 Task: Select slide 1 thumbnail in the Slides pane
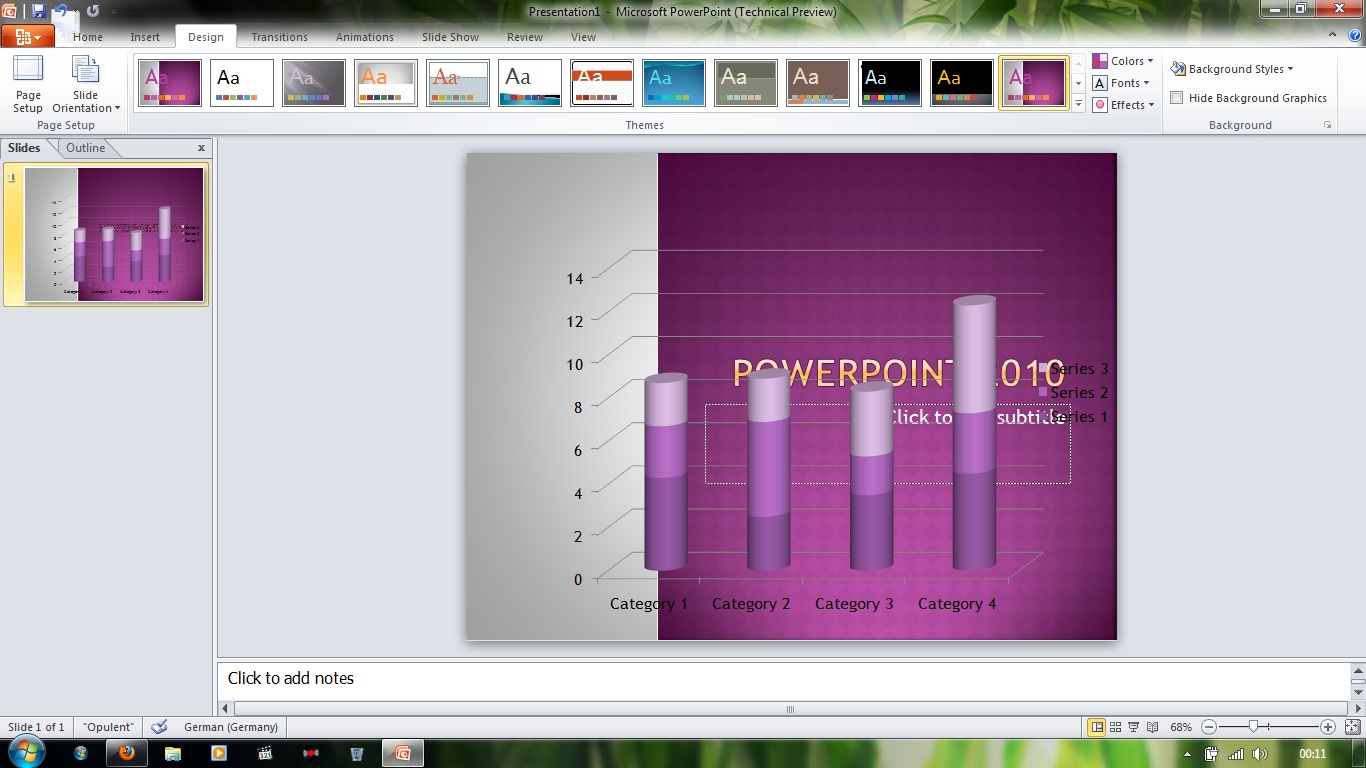114,234
